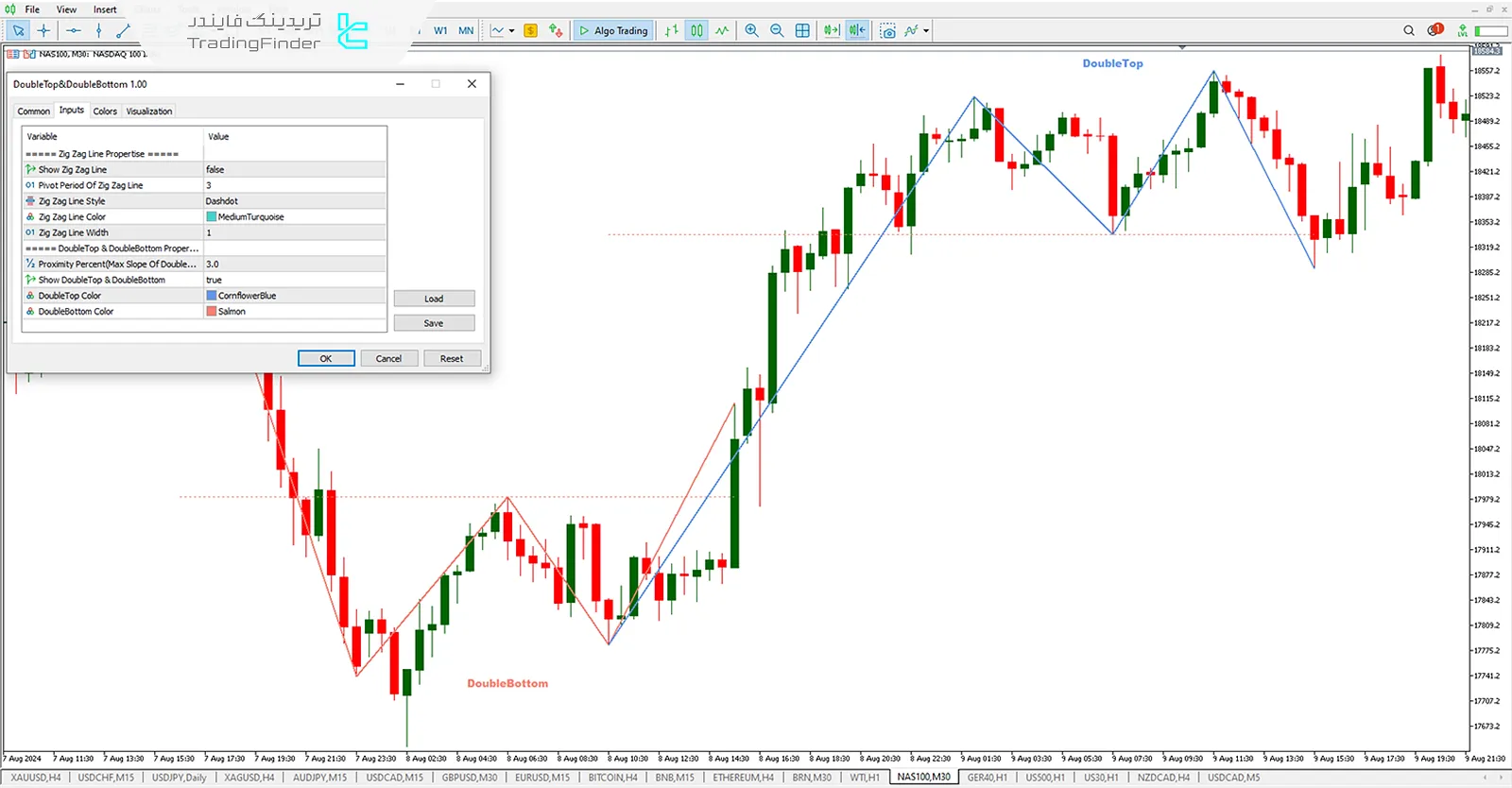Viewport: 1512px width, 788px height.
Task: Open search with the magnifier icon
Action: (x=1409, y=30)
